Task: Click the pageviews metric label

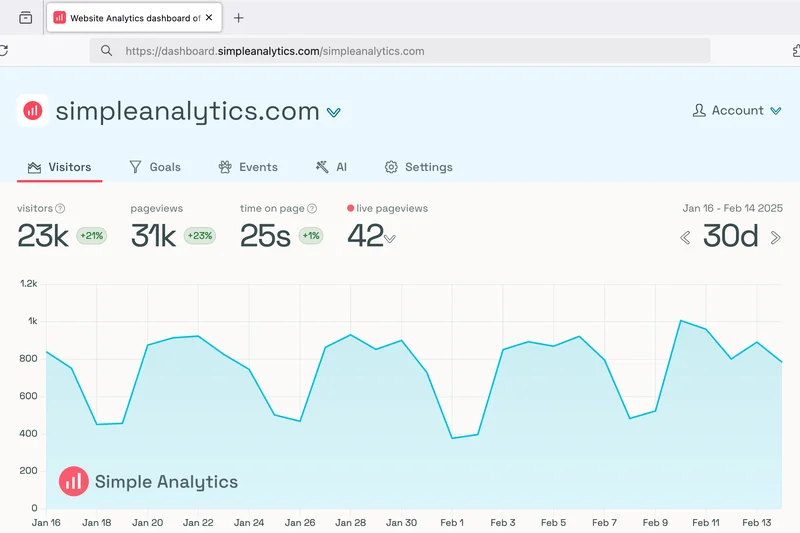Action: (157, 208)
